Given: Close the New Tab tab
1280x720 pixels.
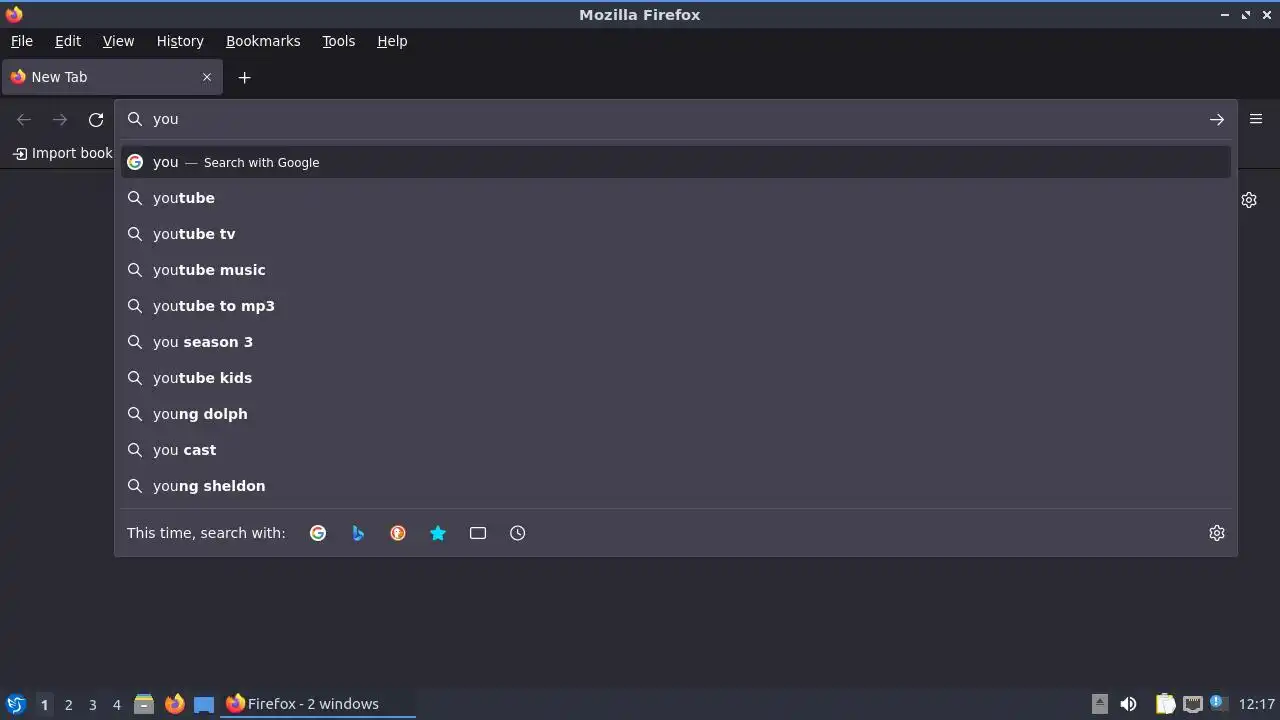Looking at the screenshot, I should [207, 77].
